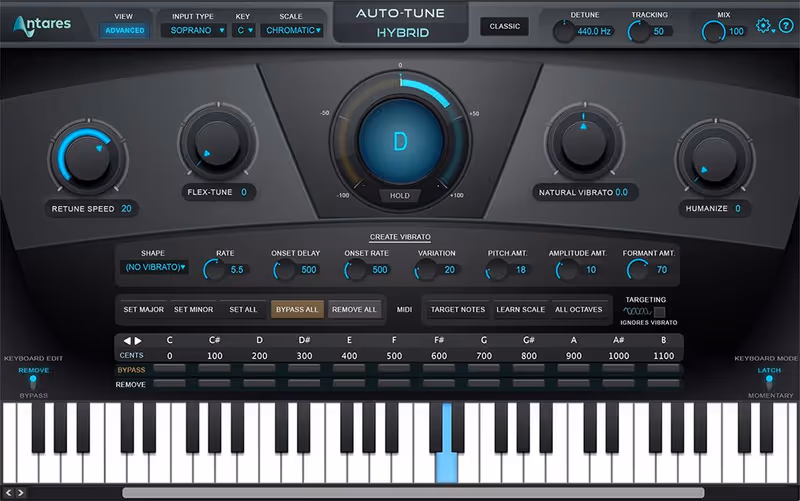Click the left octave arrow beside CENTS

[x=127, y=340]
